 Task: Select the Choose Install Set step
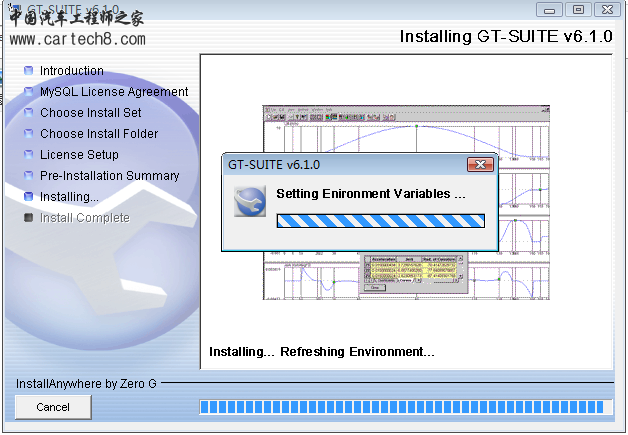click(x=91, y=113)
